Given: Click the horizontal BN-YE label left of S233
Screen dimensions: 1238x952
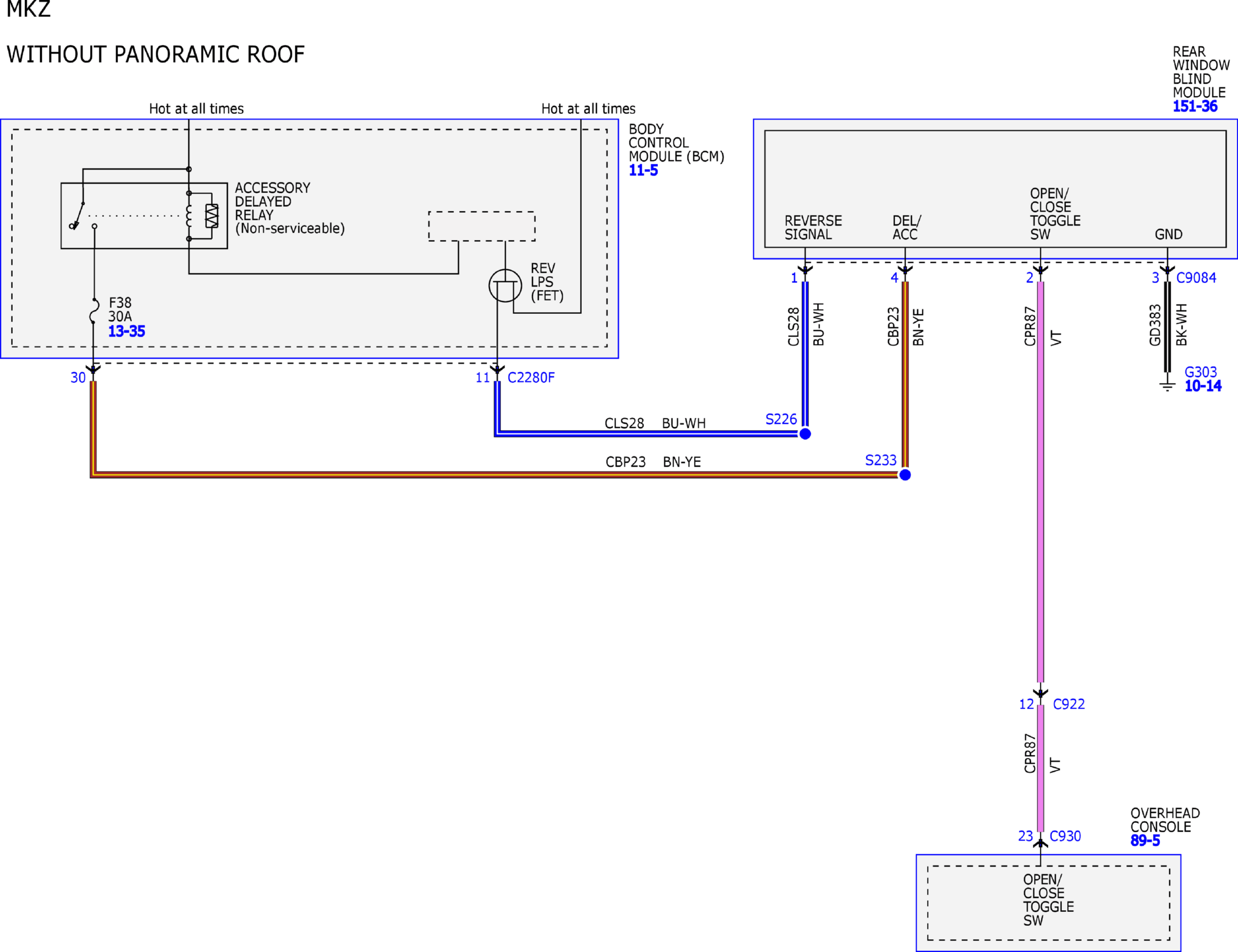Looking at the screenshot, I should click(x=682, y=462).
